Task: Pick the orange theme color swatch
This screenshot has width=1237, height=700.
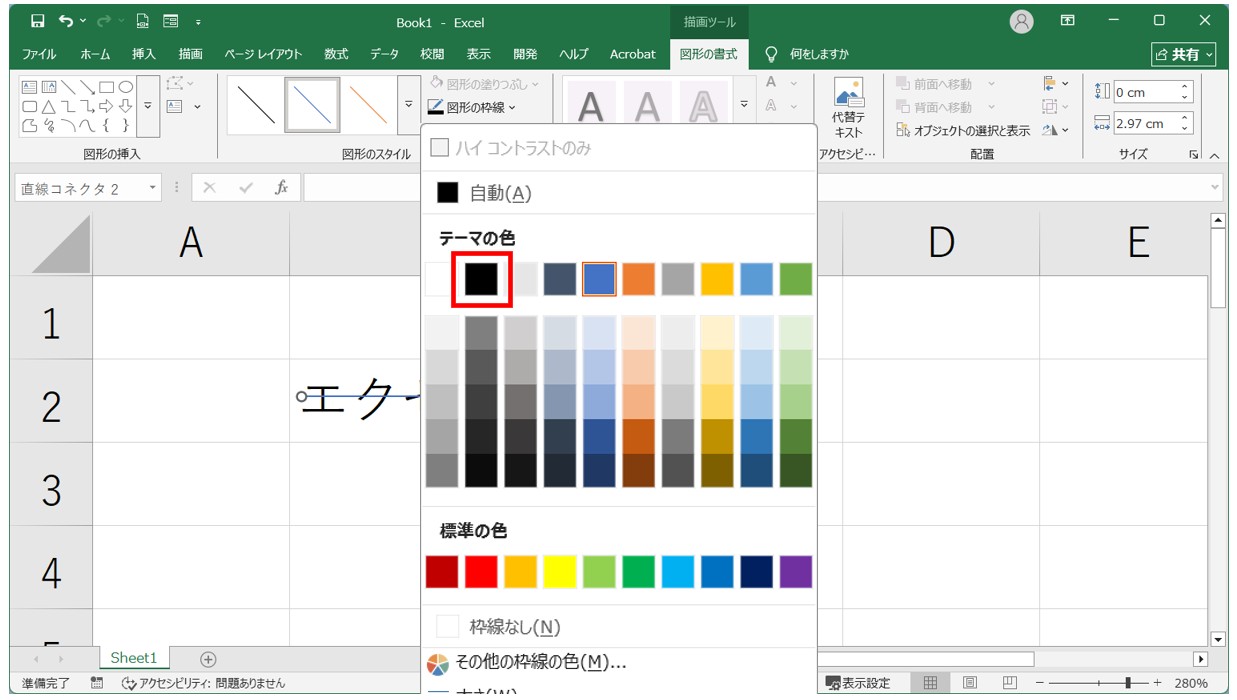Action: (638, 279)
